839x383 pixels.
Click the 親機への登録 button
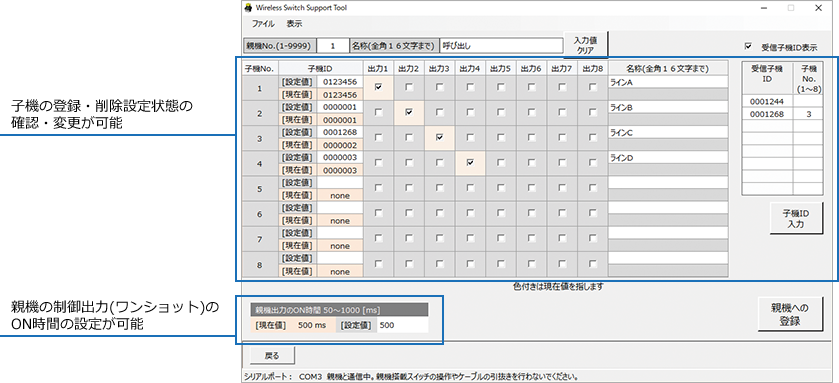pyautogui.click(x=789, y=314)
